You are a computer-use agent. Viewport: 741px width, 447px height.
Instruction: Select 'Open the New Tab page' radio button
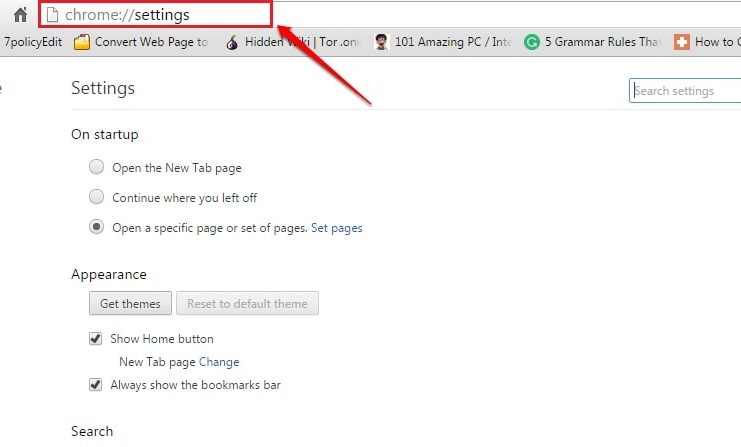(96, 168)
